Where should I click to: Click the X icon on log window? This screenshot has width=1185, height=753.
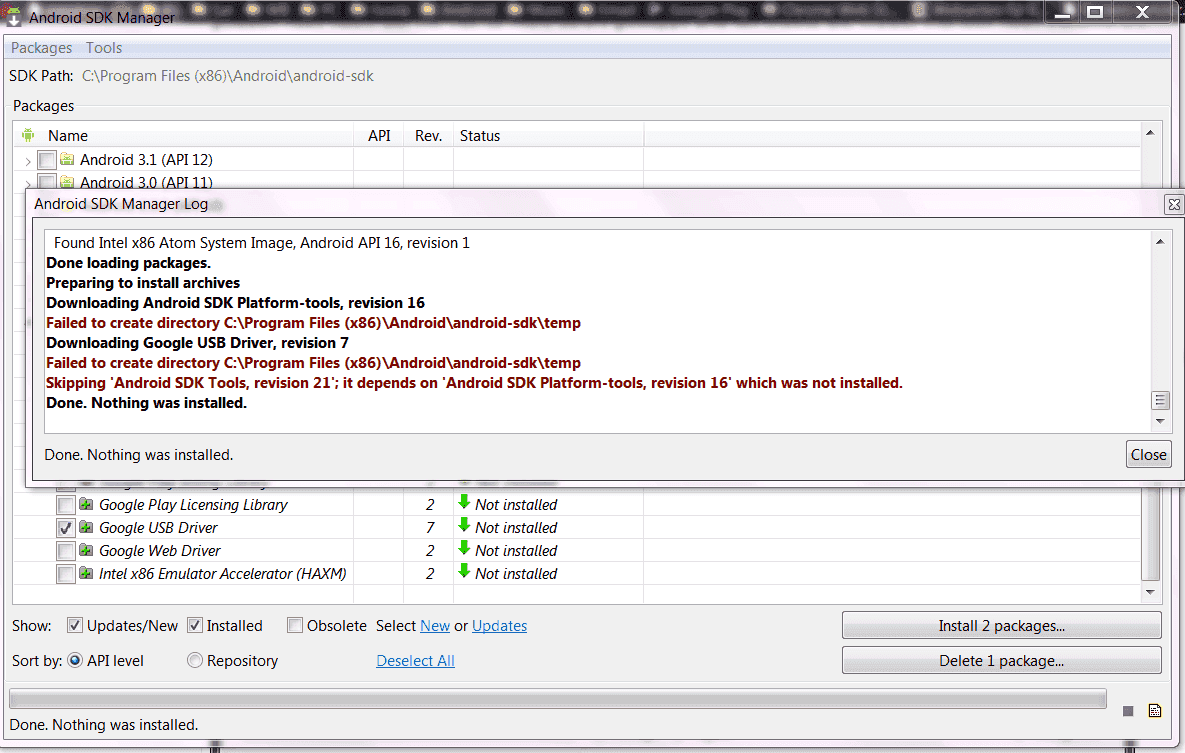tap(1174, 204)
